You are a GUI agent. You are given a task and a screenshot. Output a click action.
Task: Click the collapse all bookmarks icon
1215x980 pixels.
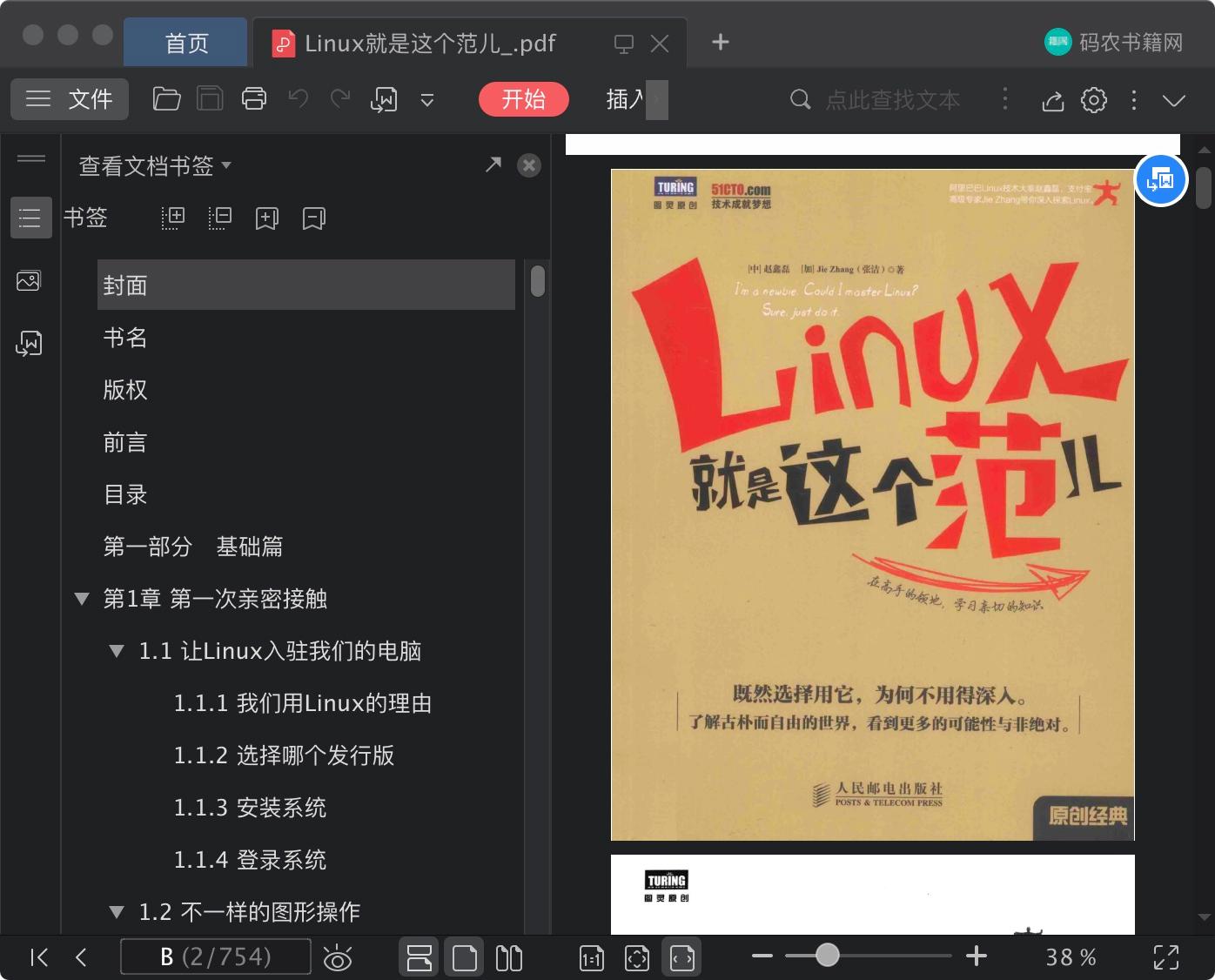point(220,218)
